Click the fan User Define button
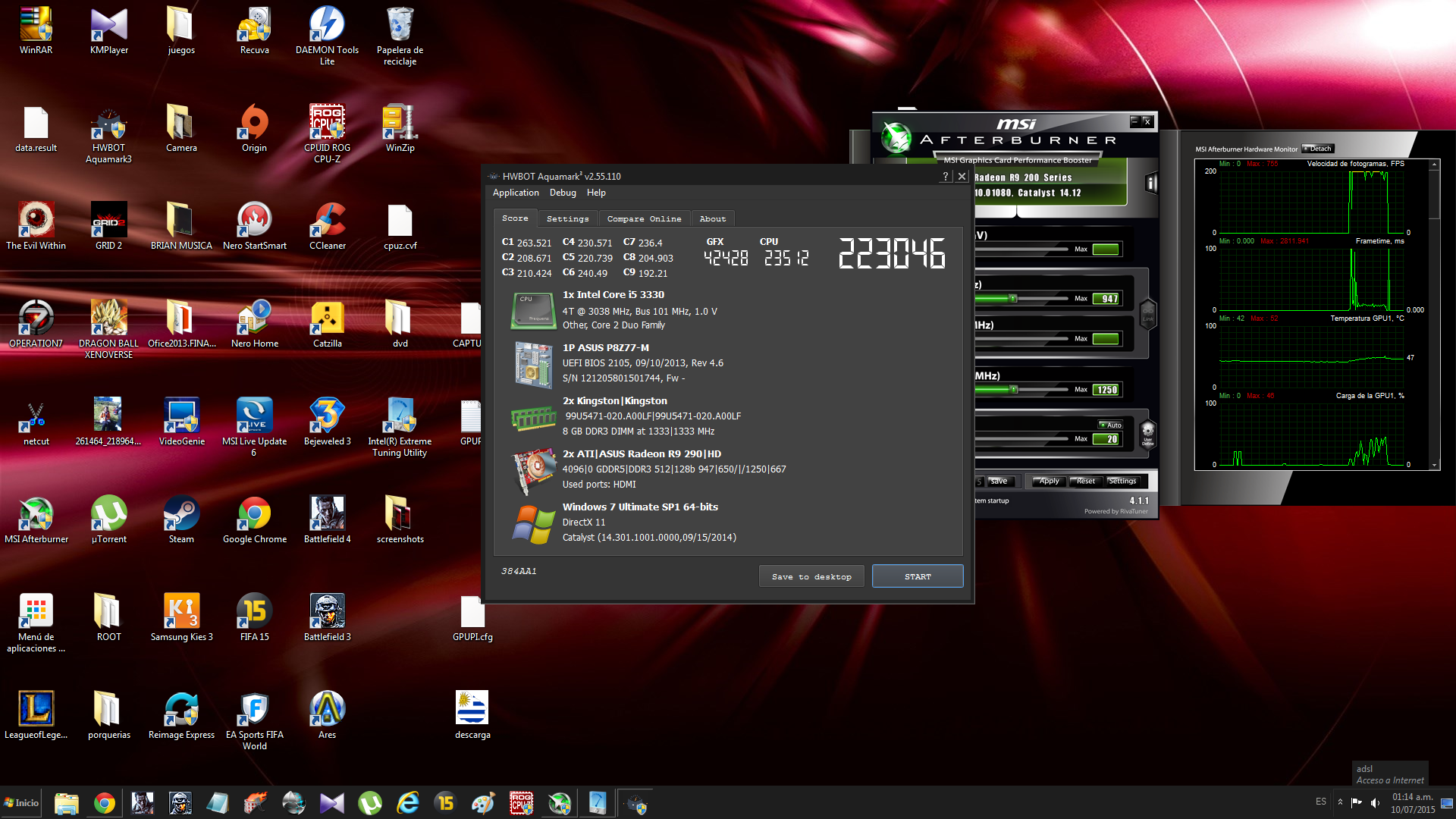The width and height of the screenshot is (1456, 819). point(1147,435)
